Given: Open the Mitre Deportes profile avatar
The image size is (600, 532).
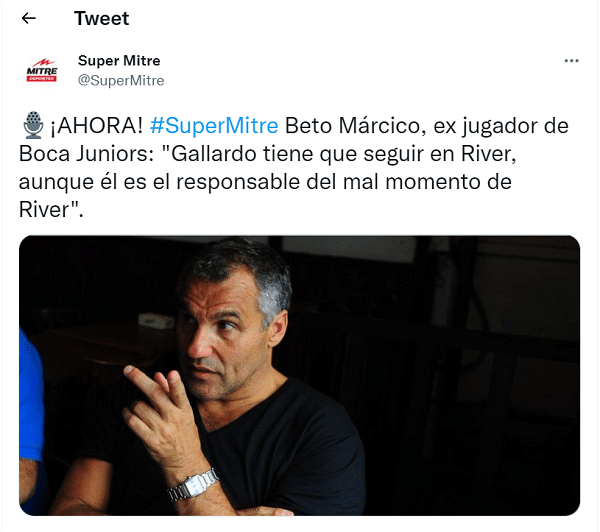Looking at the screenshot, I should 42,71.
